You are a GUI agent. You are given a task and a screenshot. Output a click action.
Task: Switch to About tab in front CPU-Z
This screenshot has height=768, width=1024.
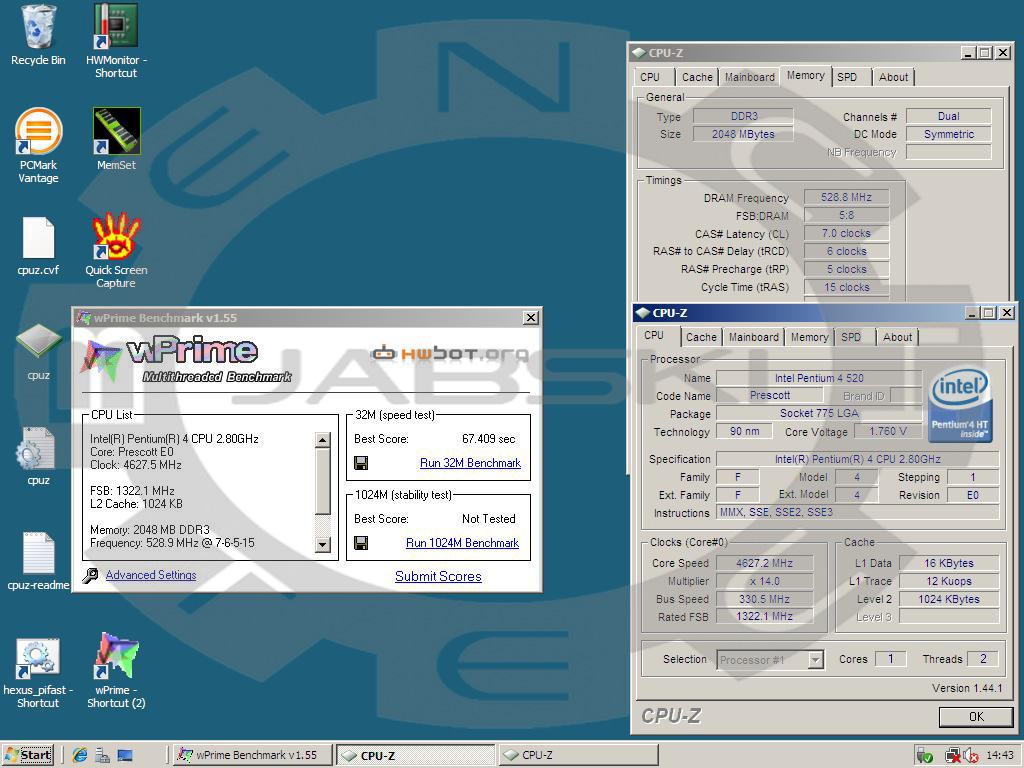pos(897,337)
